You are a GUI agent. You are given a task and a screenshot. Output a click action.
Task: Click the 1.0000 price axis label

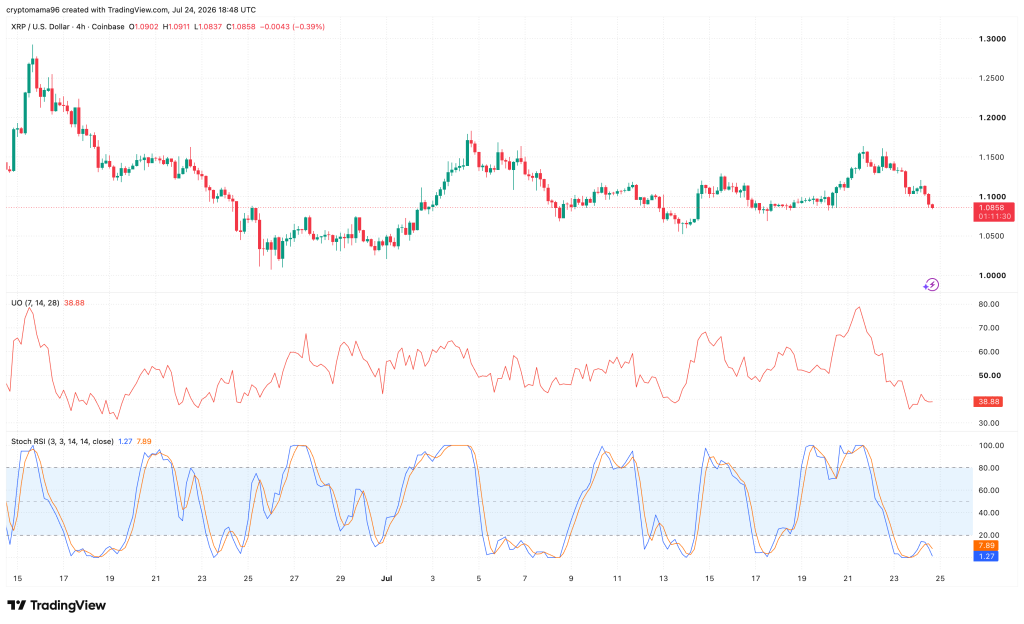click(992, 275)
